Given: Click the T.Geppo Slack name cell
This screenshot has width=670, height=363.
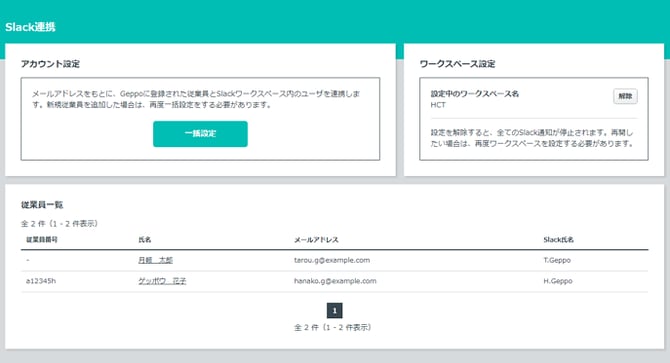Looking at the screenshot, I should (557, 260).
